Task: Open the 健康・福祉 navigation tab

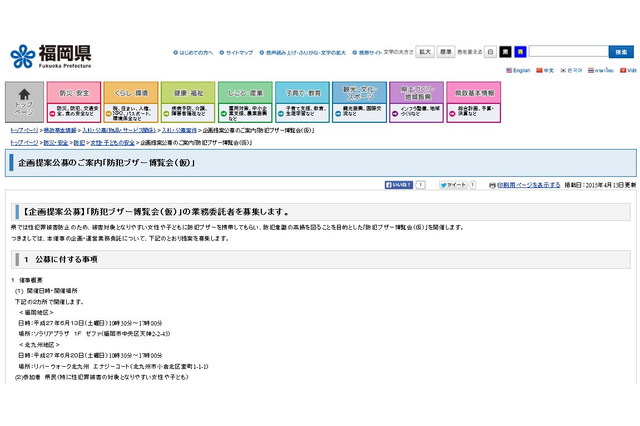Action: tap(188, 93)
